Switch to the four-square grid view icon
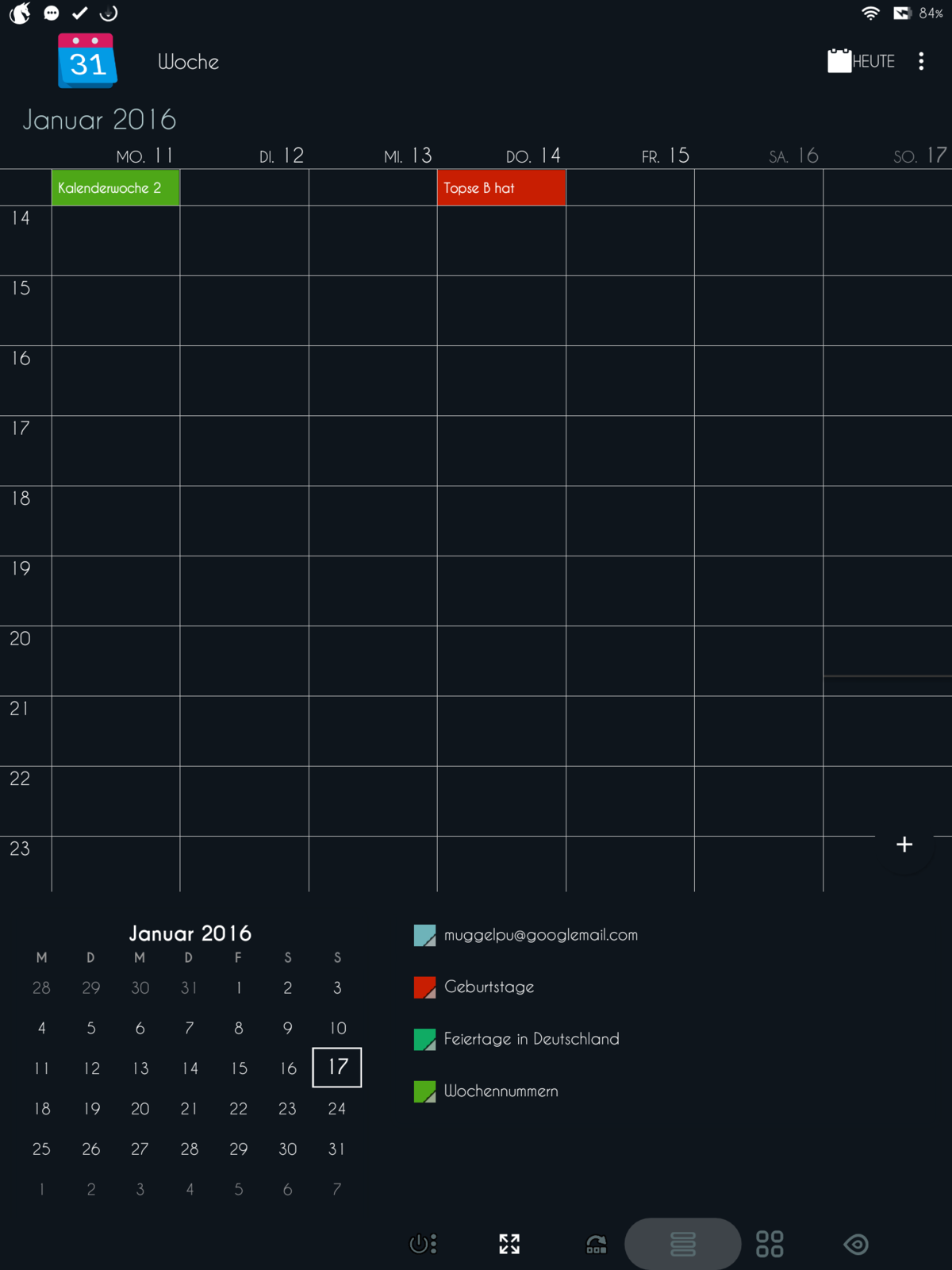This screenshot has width=952, height=1270. click(770, 1244)
